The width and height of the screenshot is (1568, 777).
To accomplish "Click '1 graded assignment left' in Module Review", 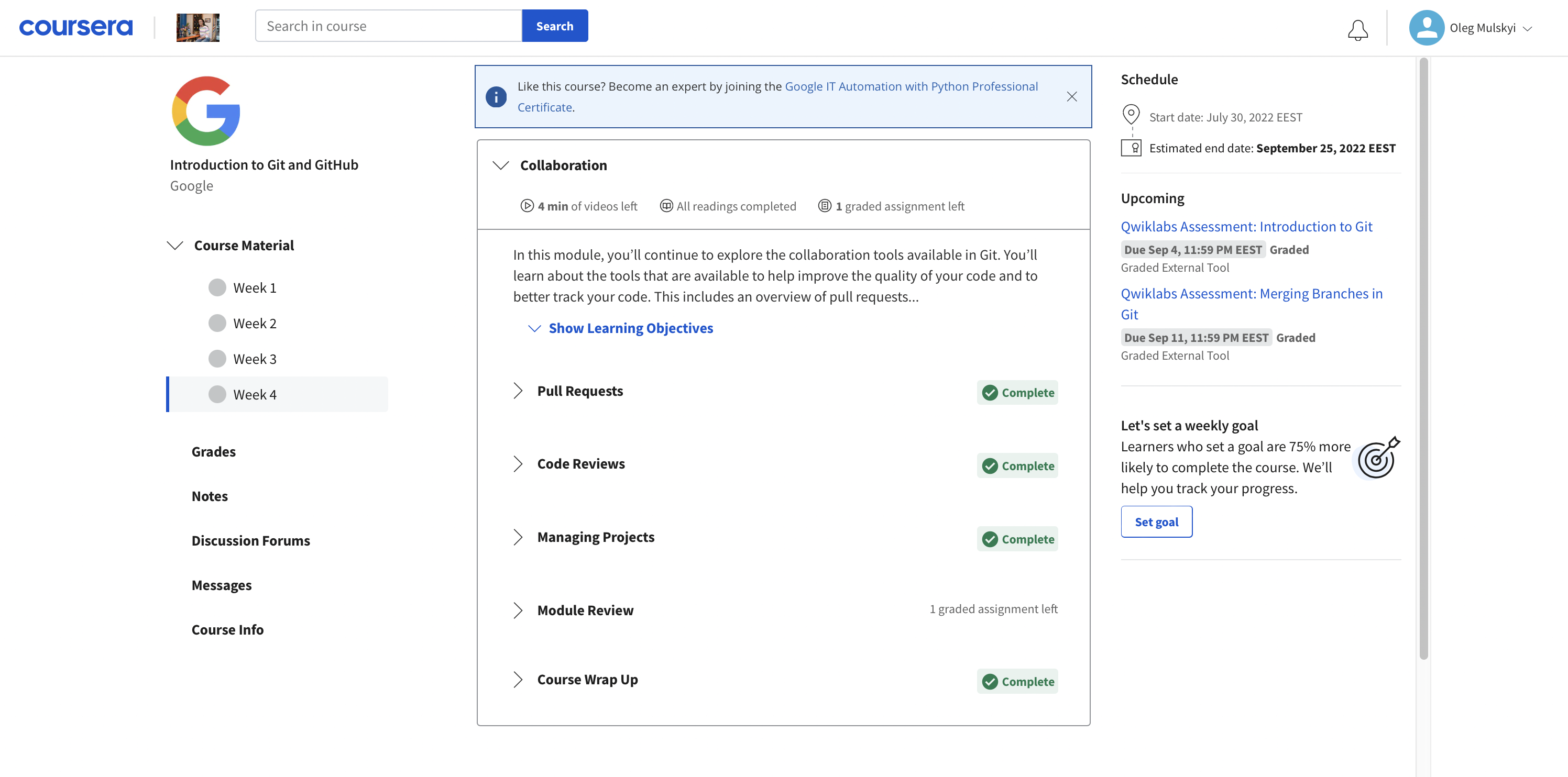I will click(x=993, y=608).
